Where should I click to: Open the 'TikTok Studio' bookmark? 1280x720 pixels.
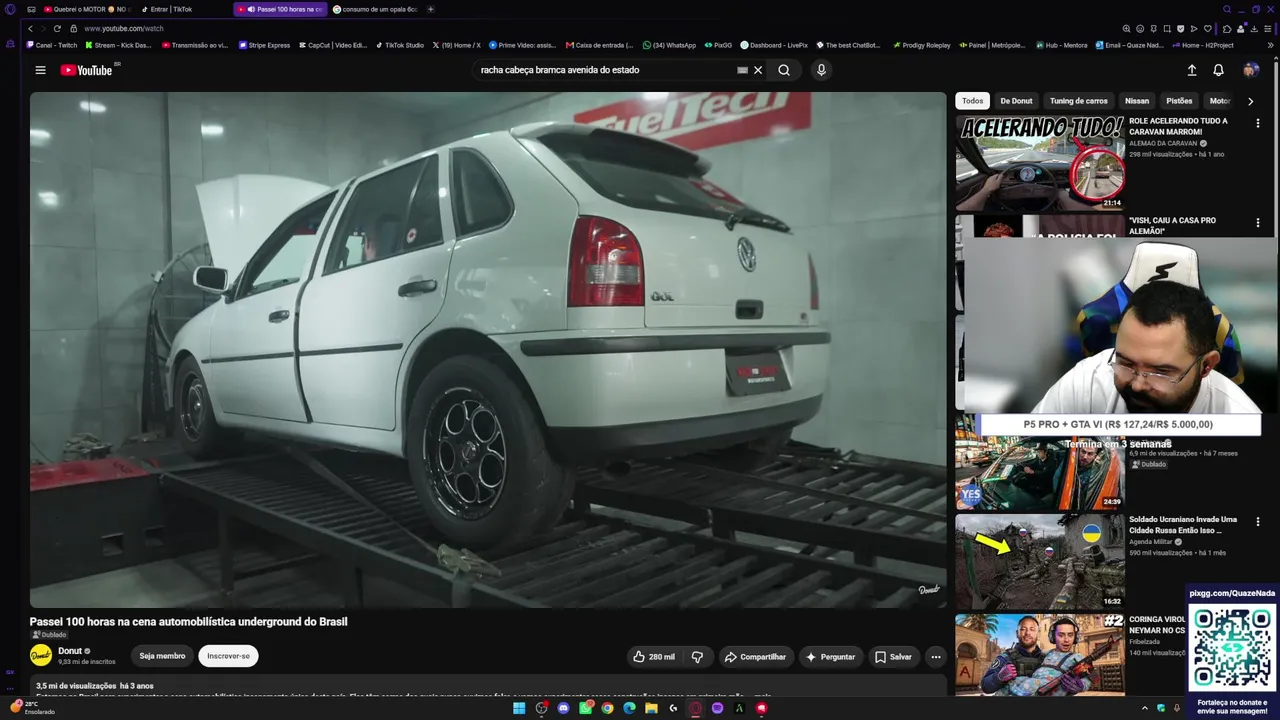[x=400, y=45]
